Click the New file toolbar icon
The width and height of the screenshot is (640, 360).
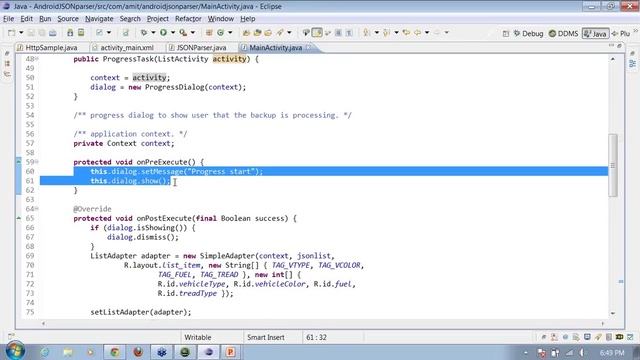coord(11,33)
